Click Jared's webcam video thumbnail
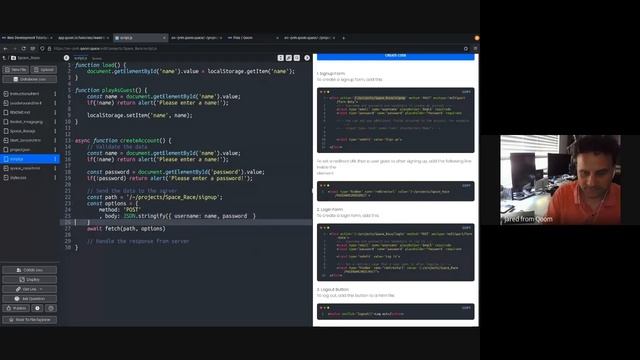This screenshot has width=640, height=360. click(x=560, y=180)
